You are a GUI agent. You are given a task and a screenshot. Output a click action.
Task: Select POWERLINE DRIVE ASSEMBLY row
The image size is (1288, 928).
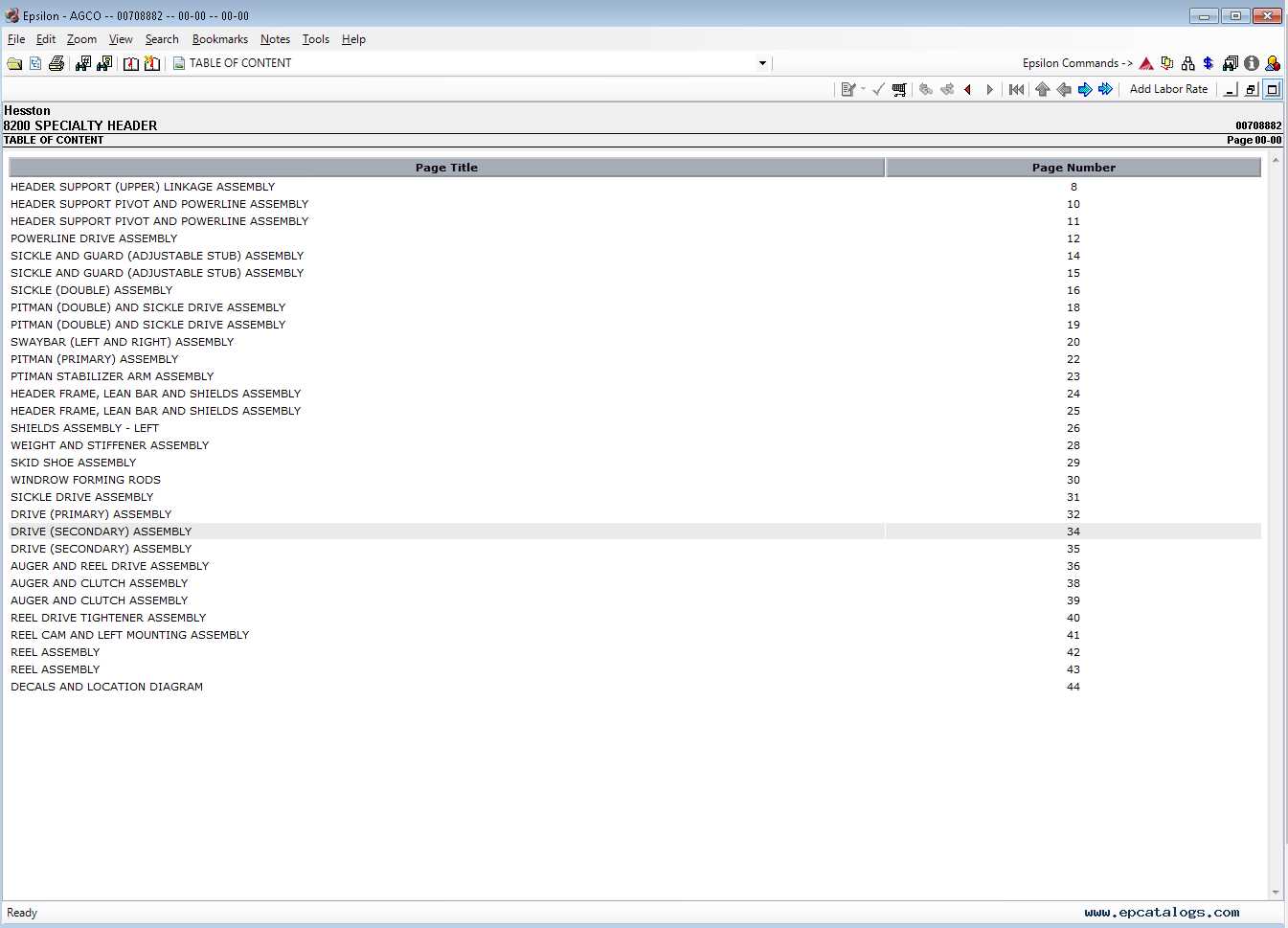[635, 238]
